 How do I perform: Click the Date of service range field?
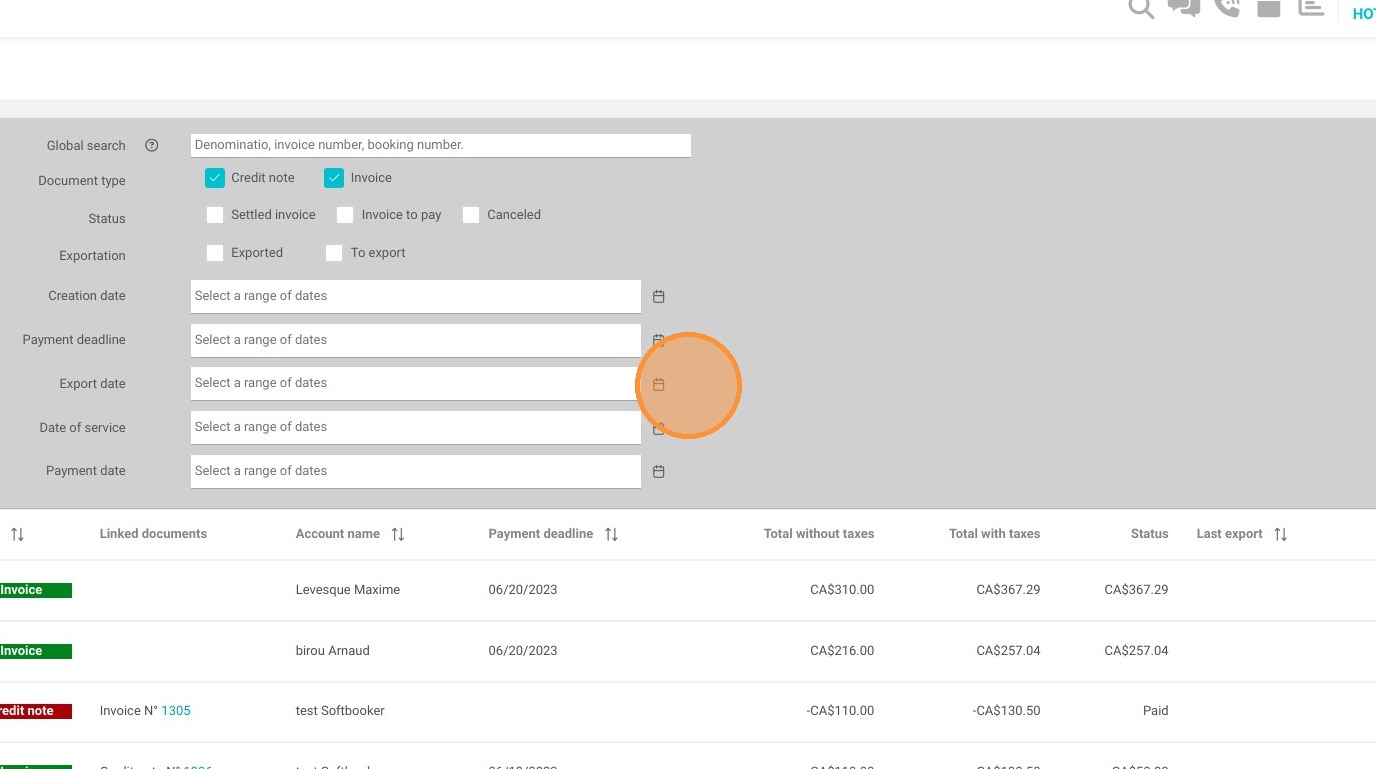click(416, 427)
